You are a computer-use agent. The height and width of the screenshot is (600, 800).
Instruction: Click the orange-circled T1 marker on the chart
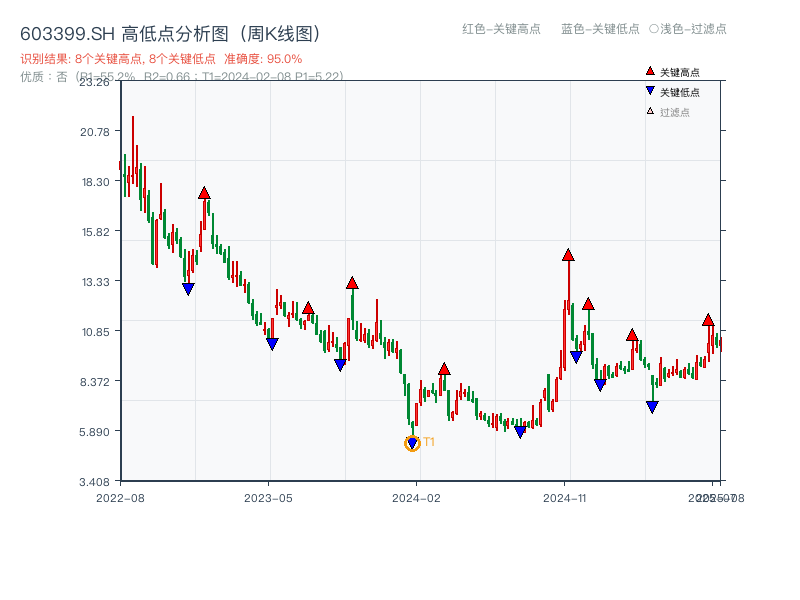point(413,441)
